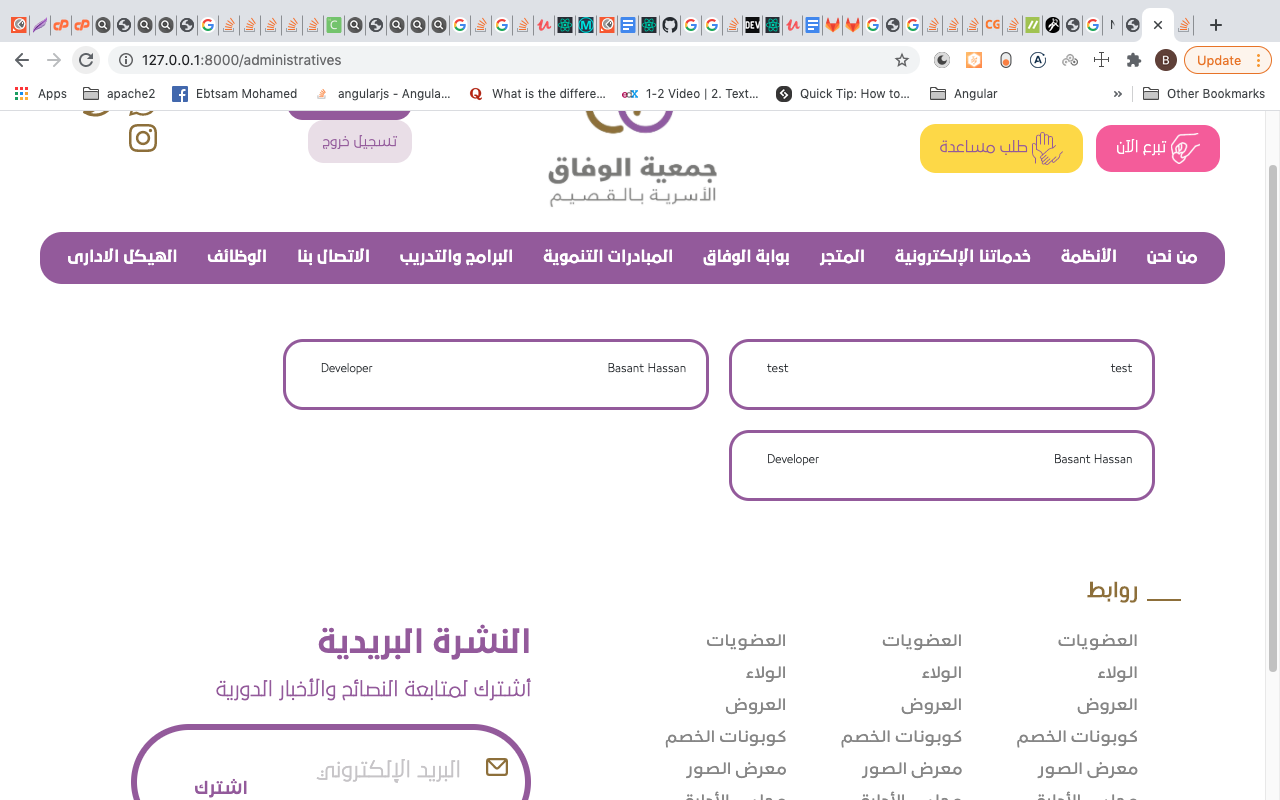Click the browser back arrow
This screenshot has height=800, width=1280.
[22, 60]
